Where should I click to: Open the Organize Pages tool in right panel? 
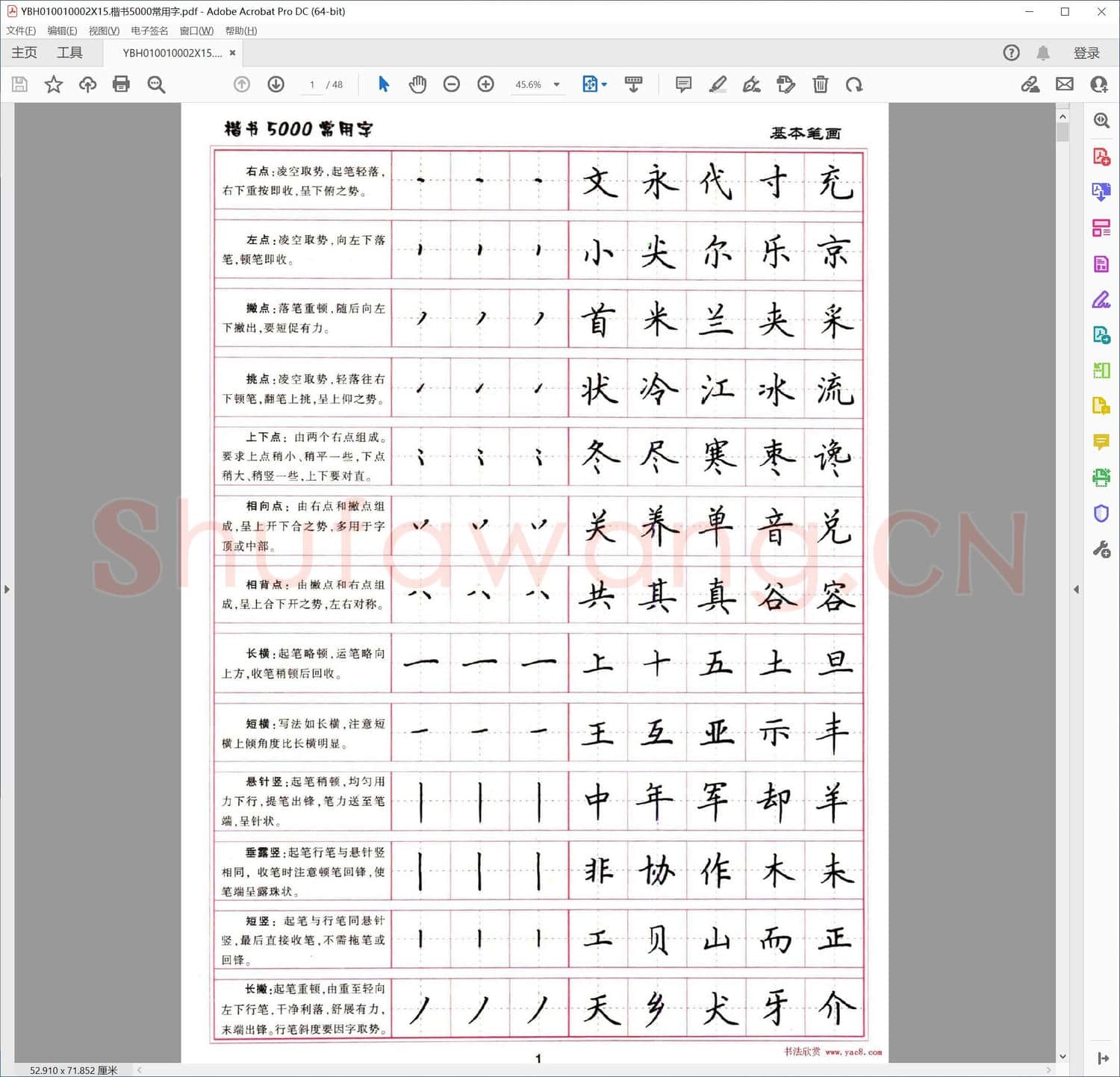click(x=1101, y=228)
